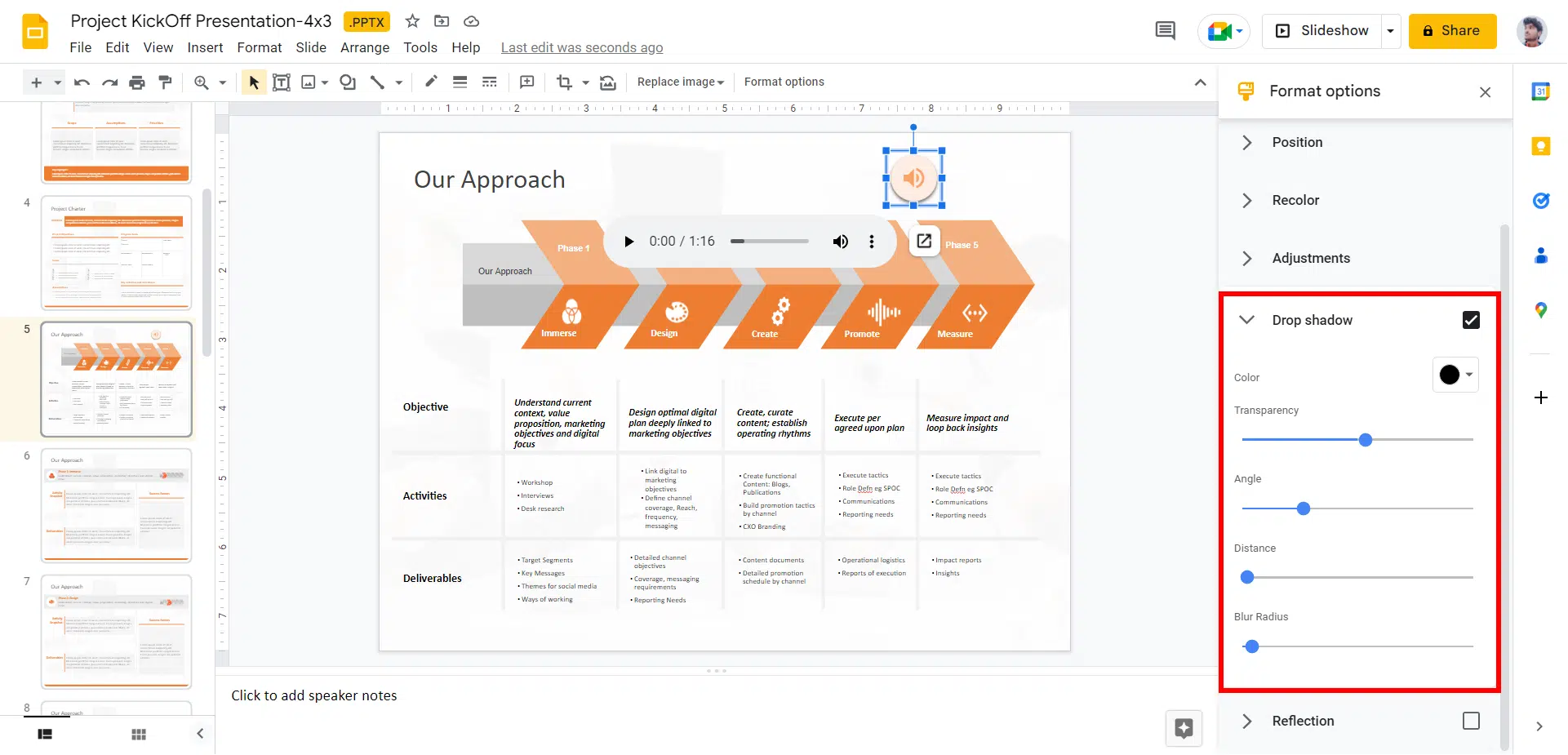
Task: Click the text box tool
Action: 281,82
